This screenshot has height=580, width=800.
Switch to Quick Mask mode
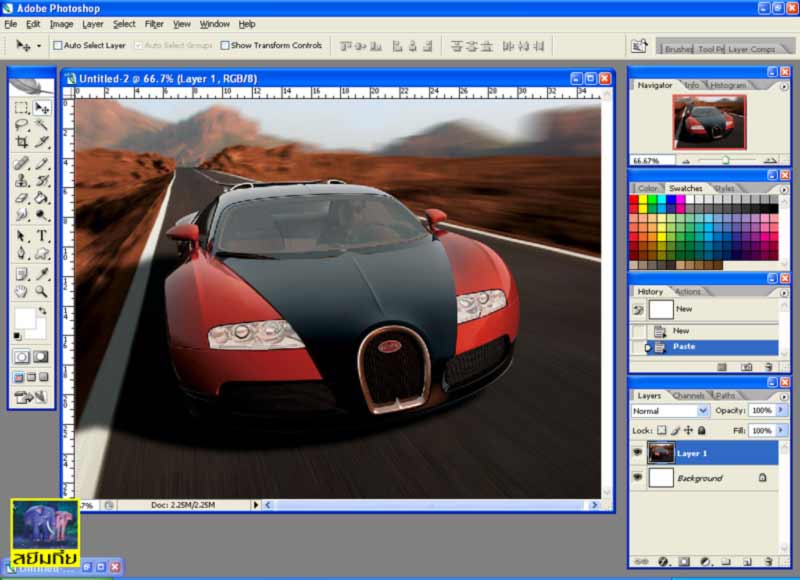pos(41,357)
